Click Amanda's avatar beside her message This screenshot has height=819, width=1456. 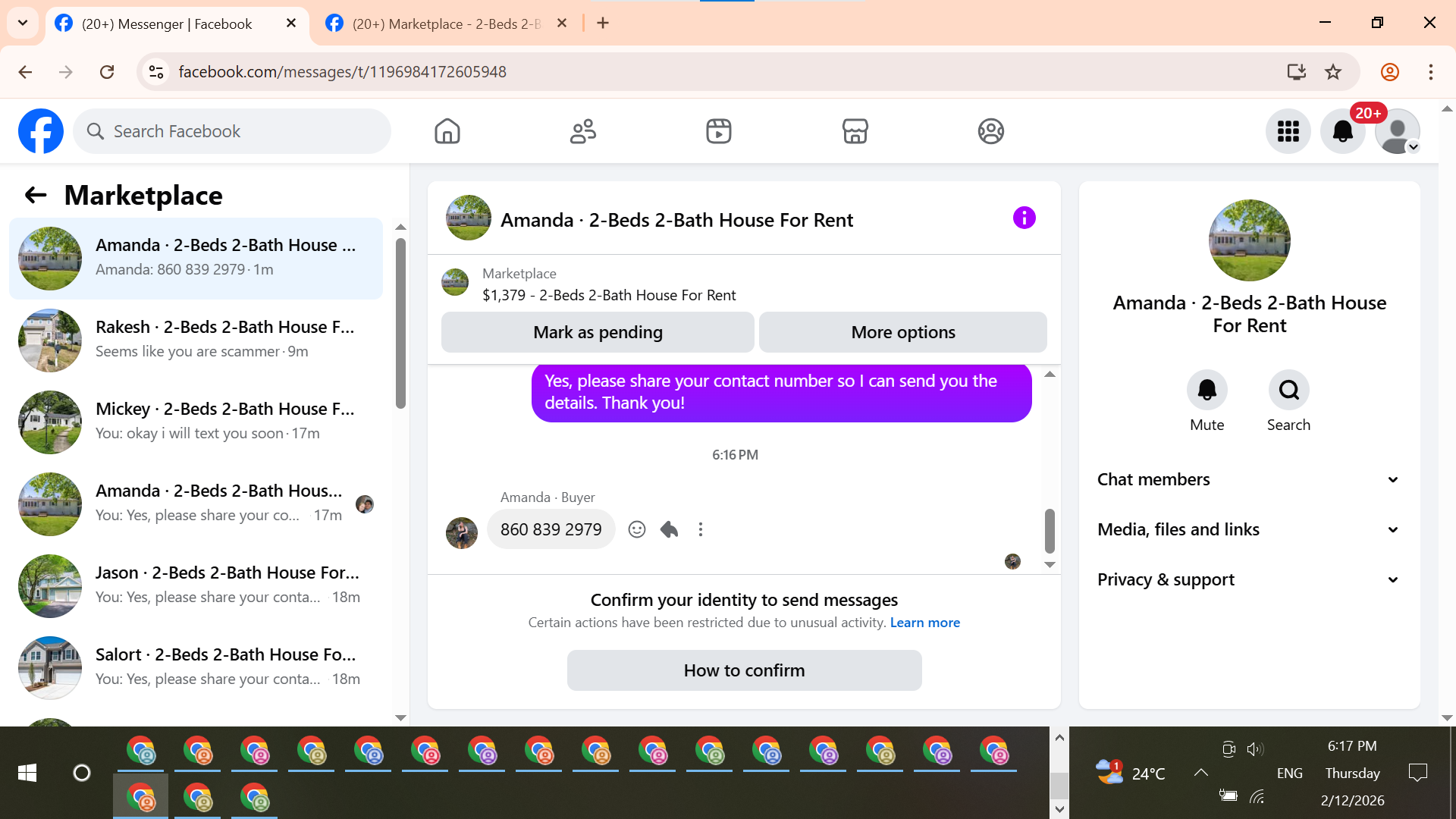(461, 533)
